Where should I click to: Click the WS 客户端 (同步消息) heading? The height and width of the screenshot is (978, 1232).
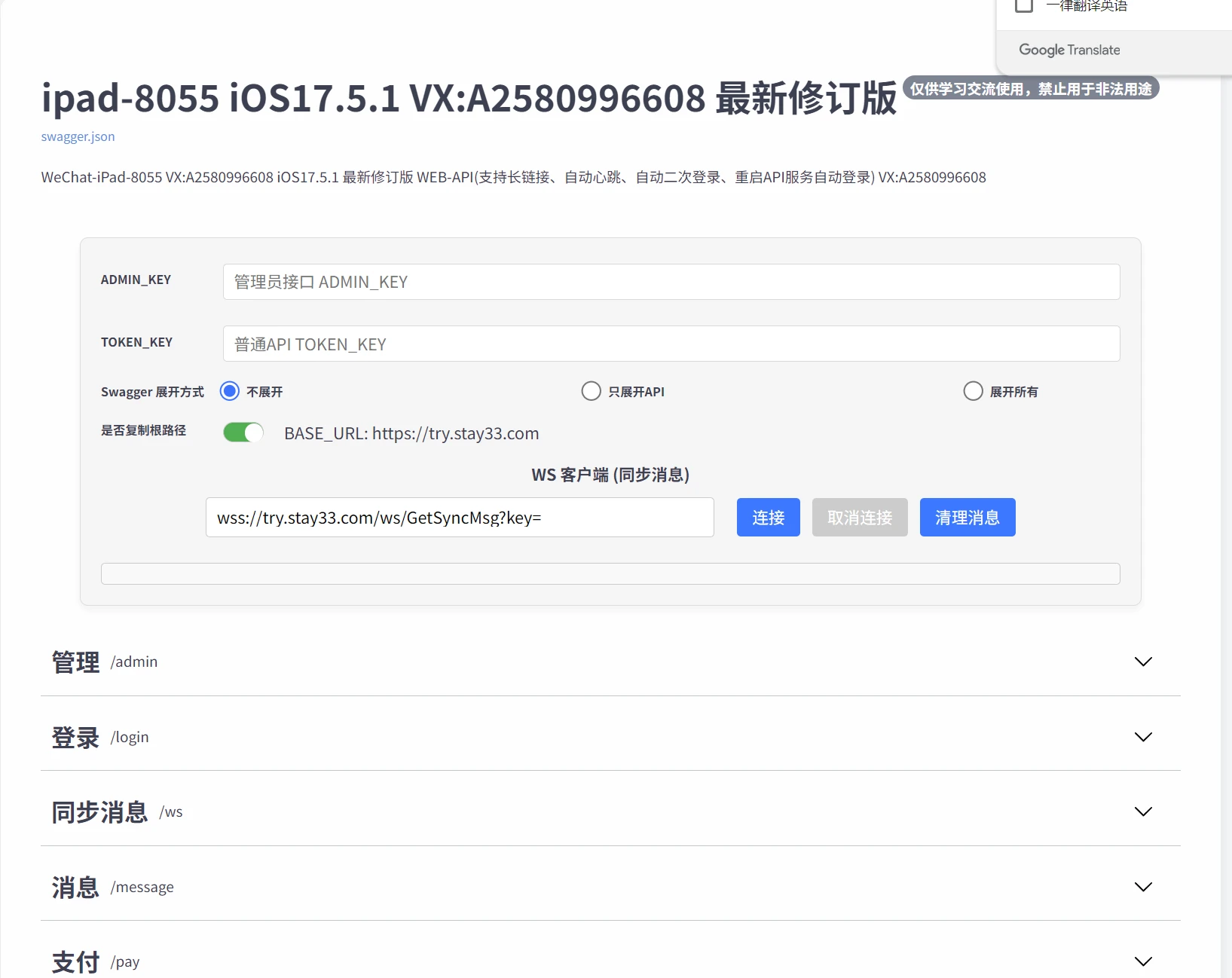(610, 475)
